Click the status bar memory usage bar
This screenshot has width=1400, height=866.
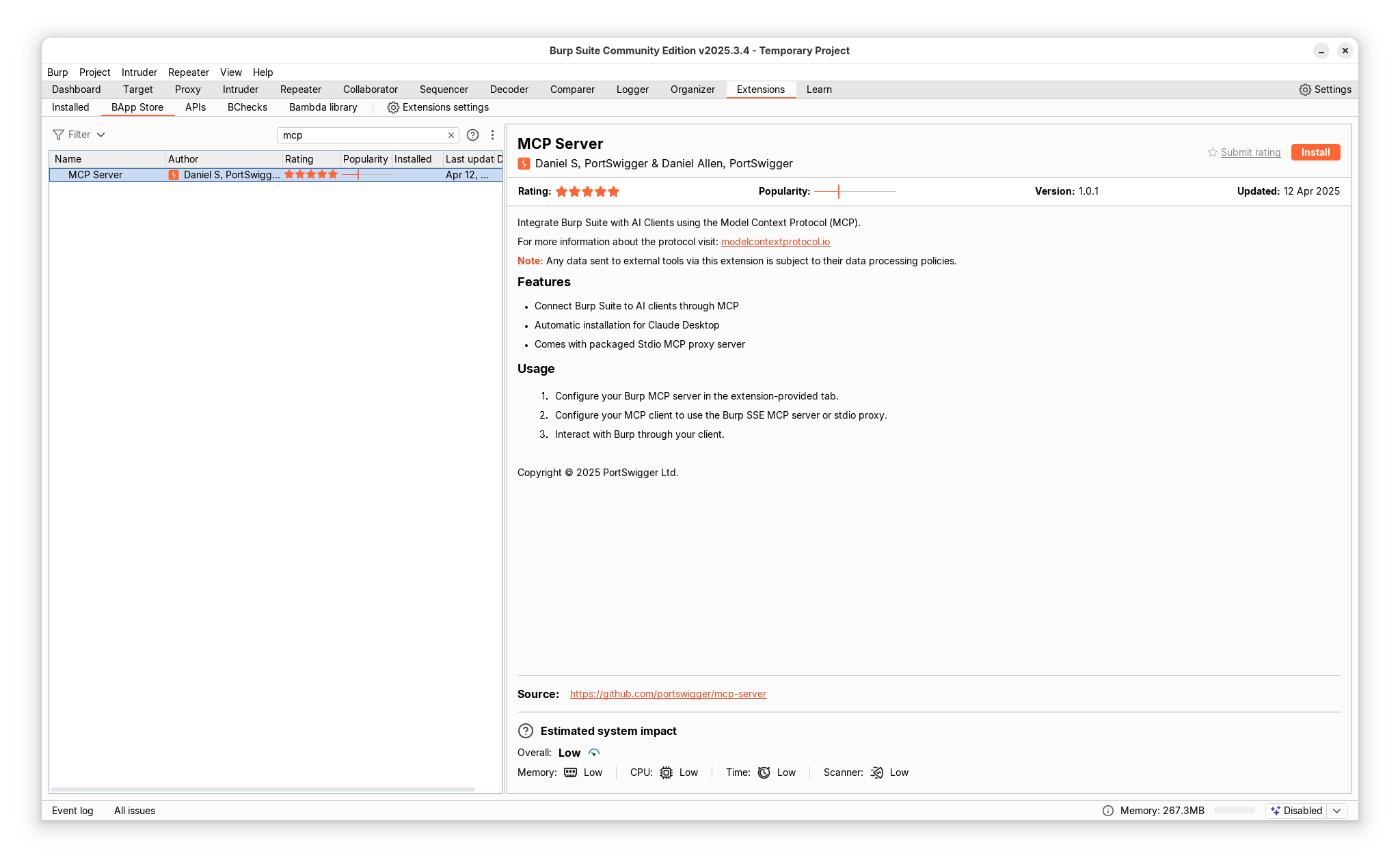[1234, 811]
